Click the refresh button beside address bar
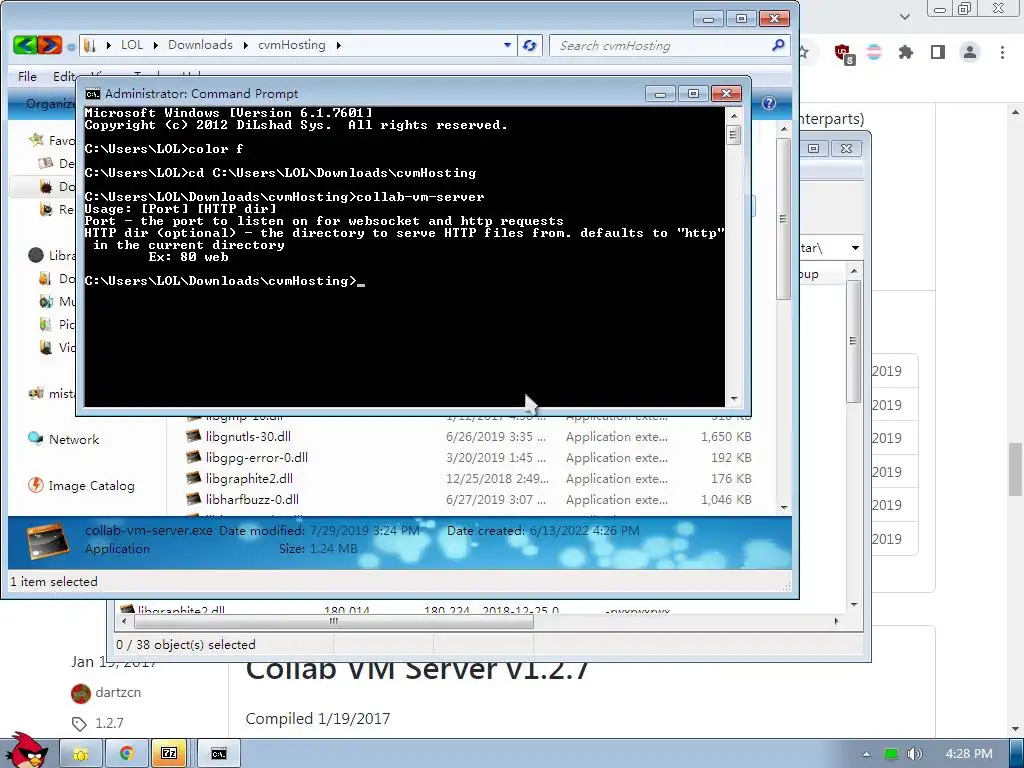 (530, 45)
